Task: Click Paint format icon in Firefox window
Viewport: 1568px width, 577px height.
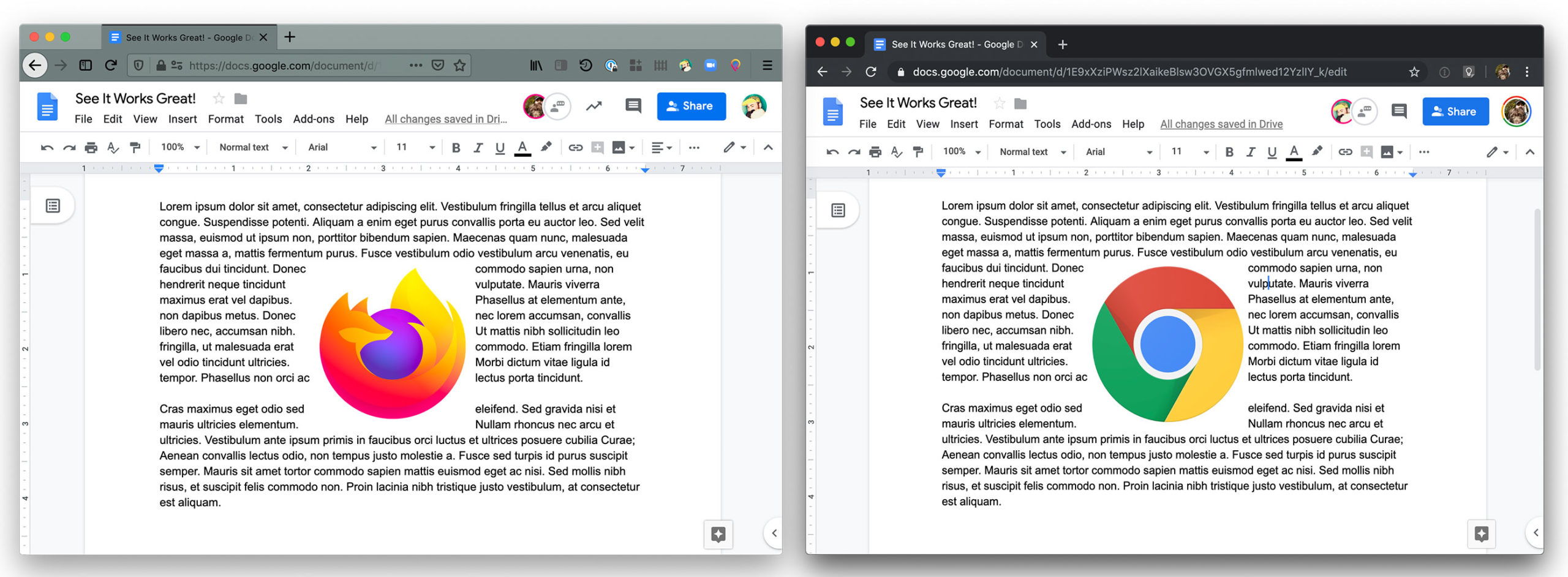Action: coord(135,148)
